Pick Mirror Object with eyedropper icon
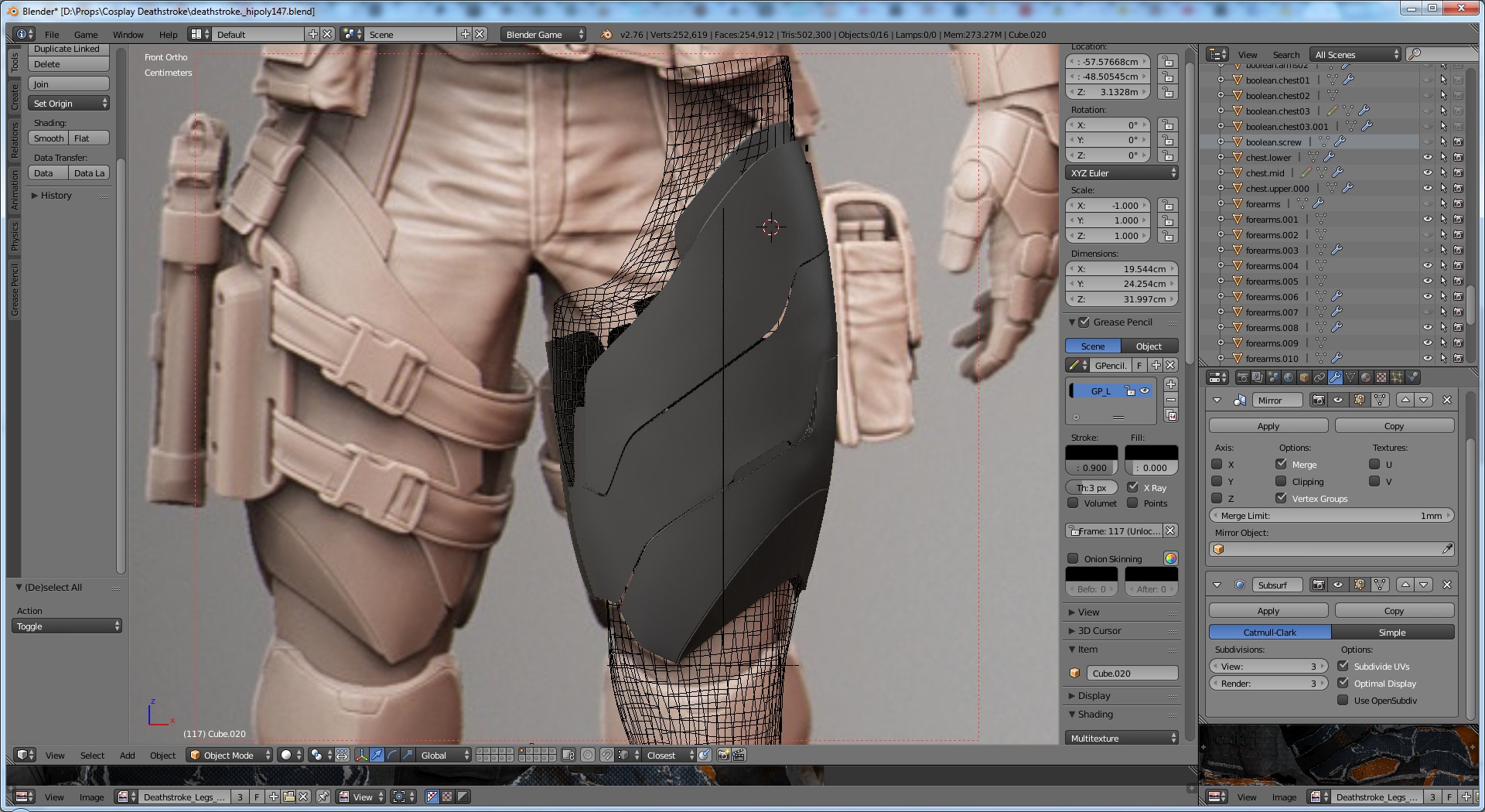This screenshot has height=812, width=1485. (1447, 549)
